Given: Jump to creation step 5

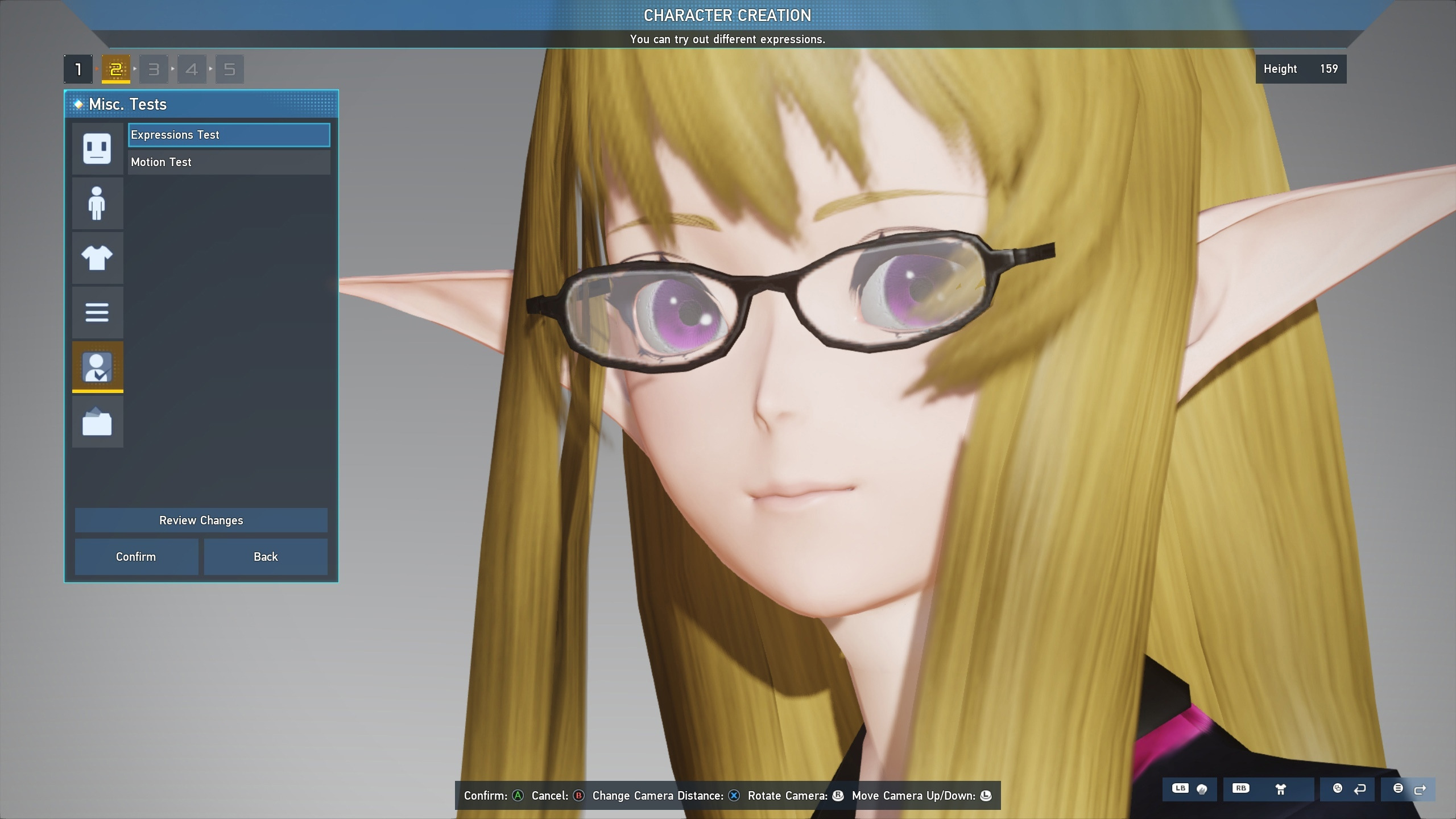Looking at the screenshot, I should click(x=229, y=69).
